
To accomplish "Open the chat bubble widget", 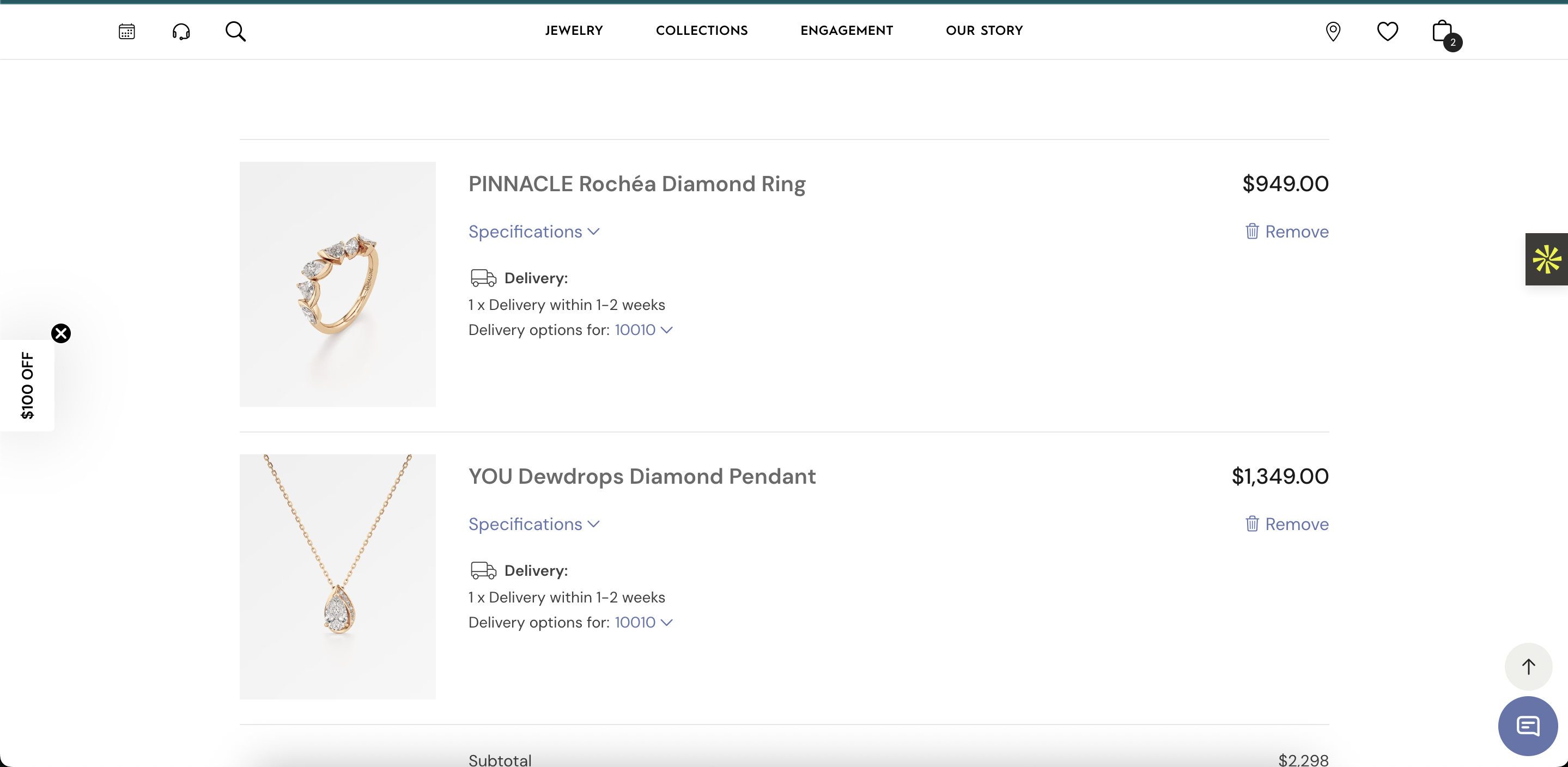I will click(x=1527, y=726).
